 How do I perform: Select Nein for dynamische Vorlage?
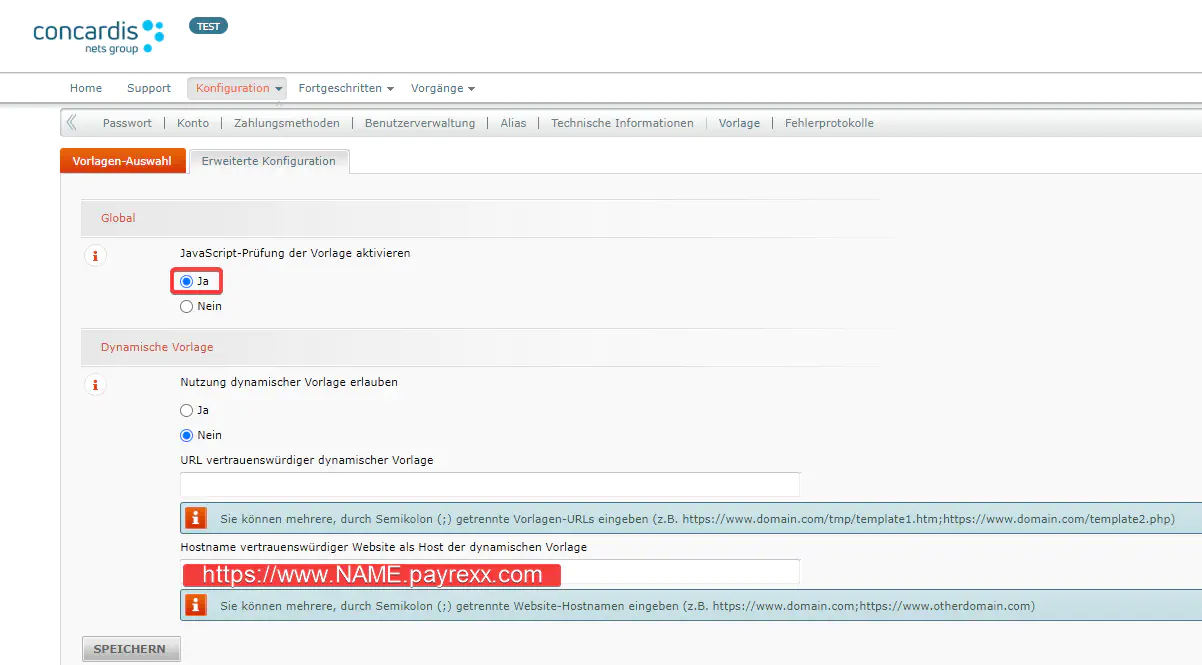[187, 435]
